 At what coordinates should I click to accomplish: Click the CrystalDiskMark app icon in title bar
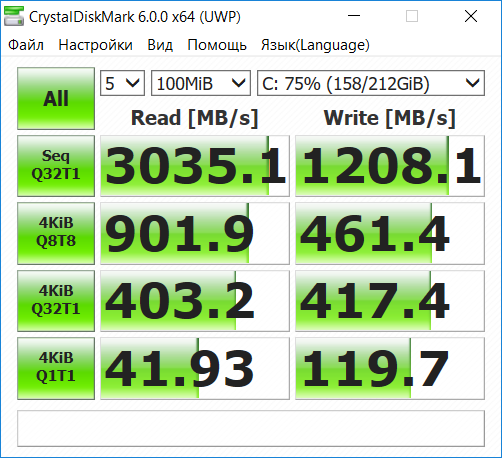pyautogui.click(x=14, y=16)
